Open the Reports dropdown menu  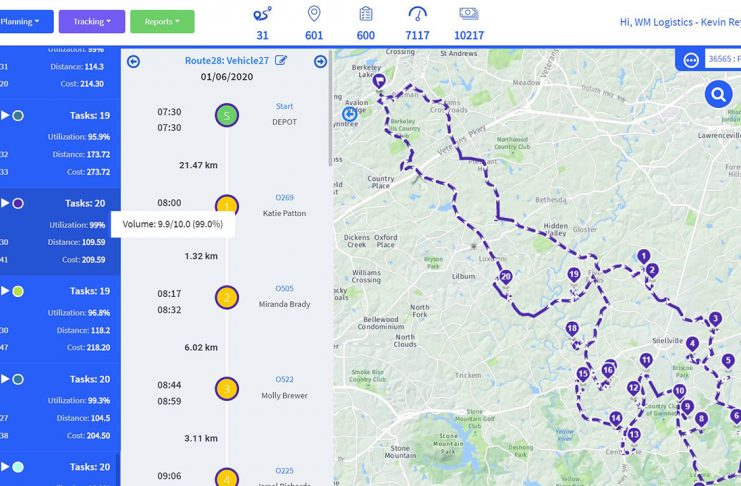pyautogui.click(x=162, y=22)
